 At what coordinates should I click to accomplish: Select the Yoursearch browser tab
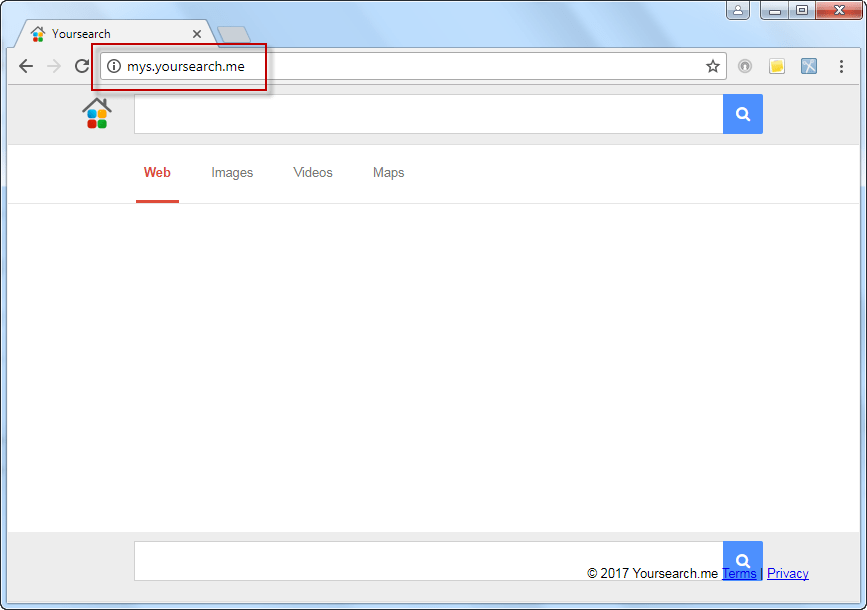click(x=113, y=34)
